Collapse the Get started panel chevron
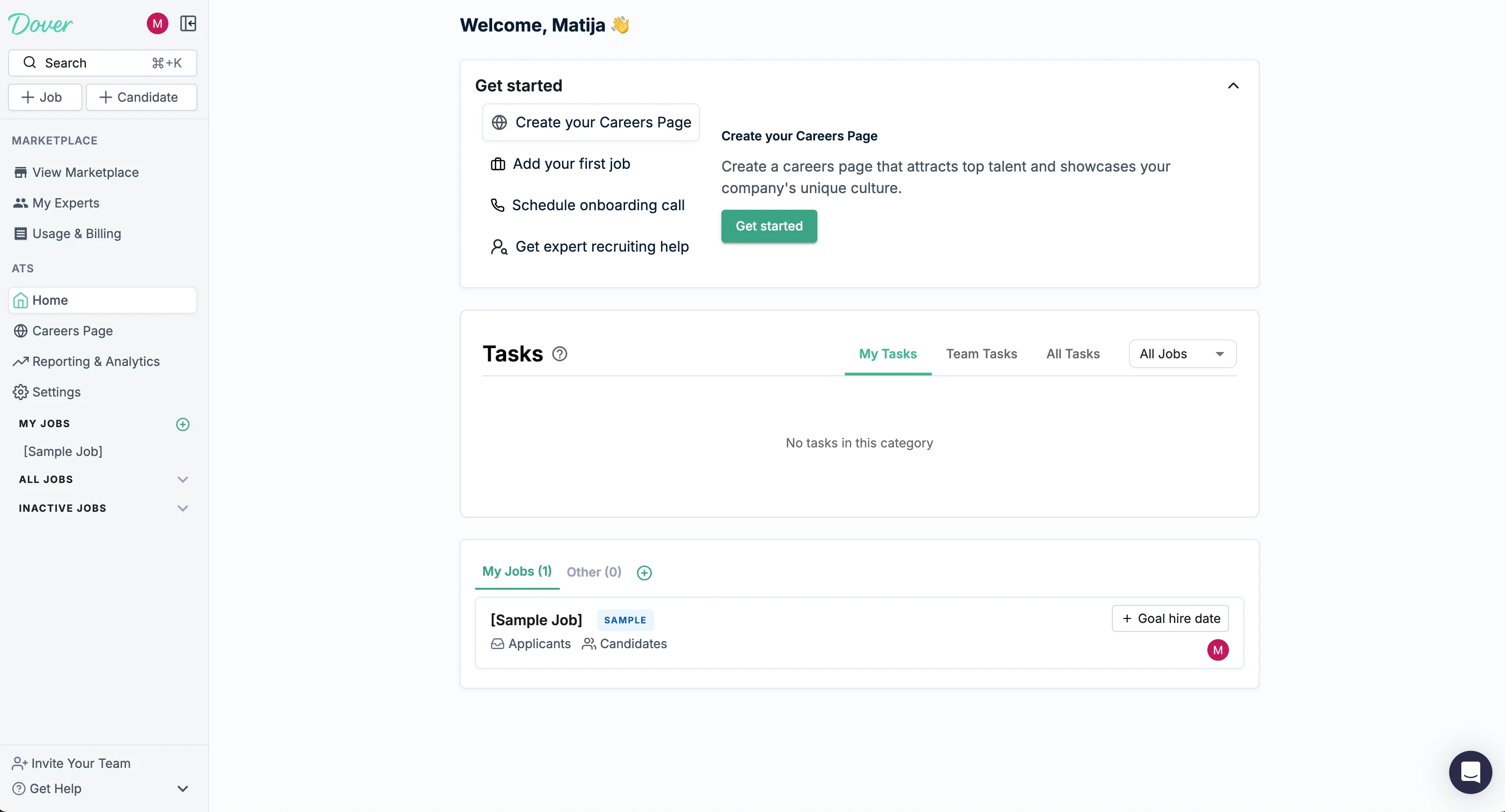Screen dimensions: 1505x812 1233,86
